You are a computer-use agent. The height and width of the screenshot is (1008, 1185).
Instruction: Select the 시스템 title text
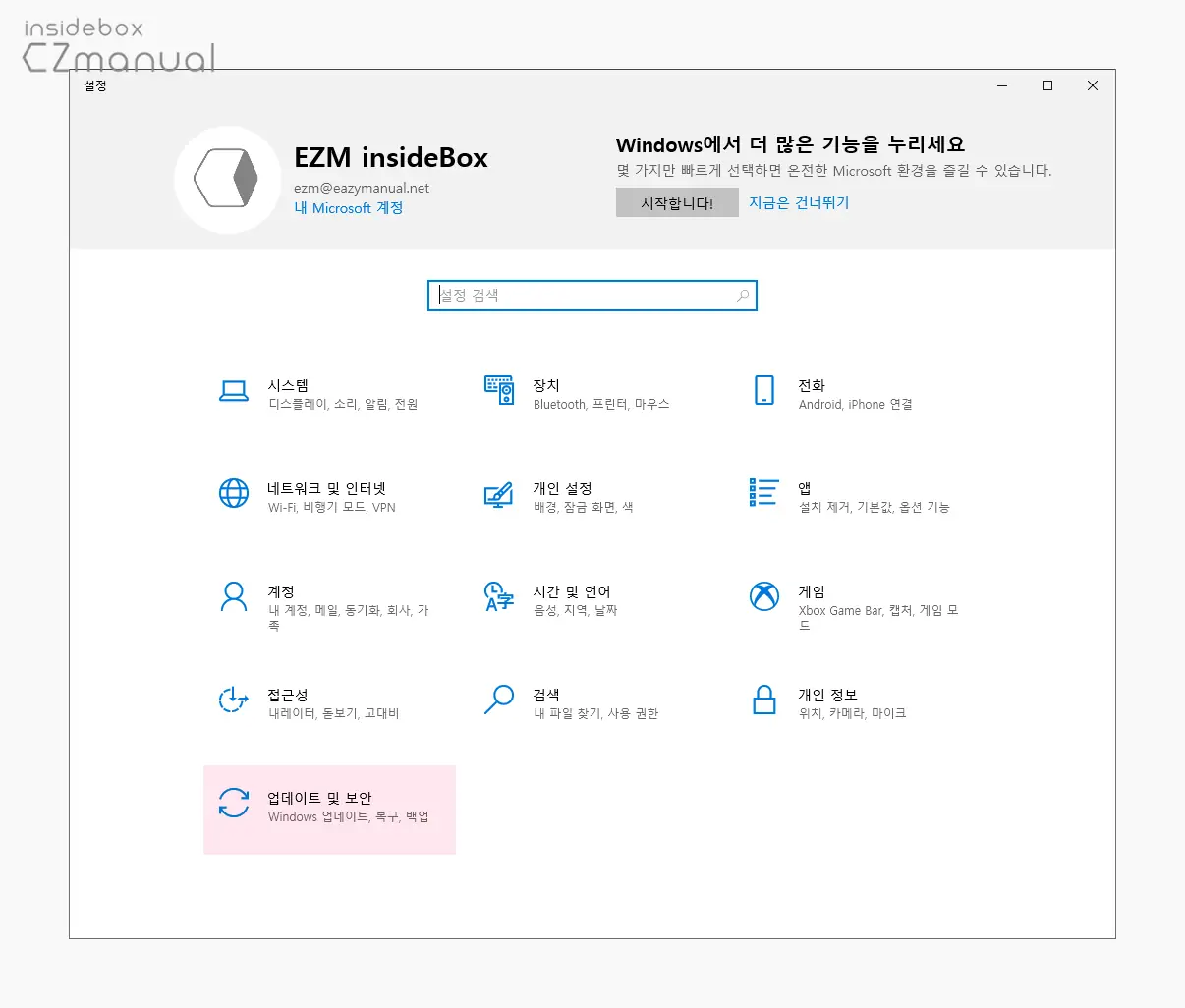(x=288, y=385)
